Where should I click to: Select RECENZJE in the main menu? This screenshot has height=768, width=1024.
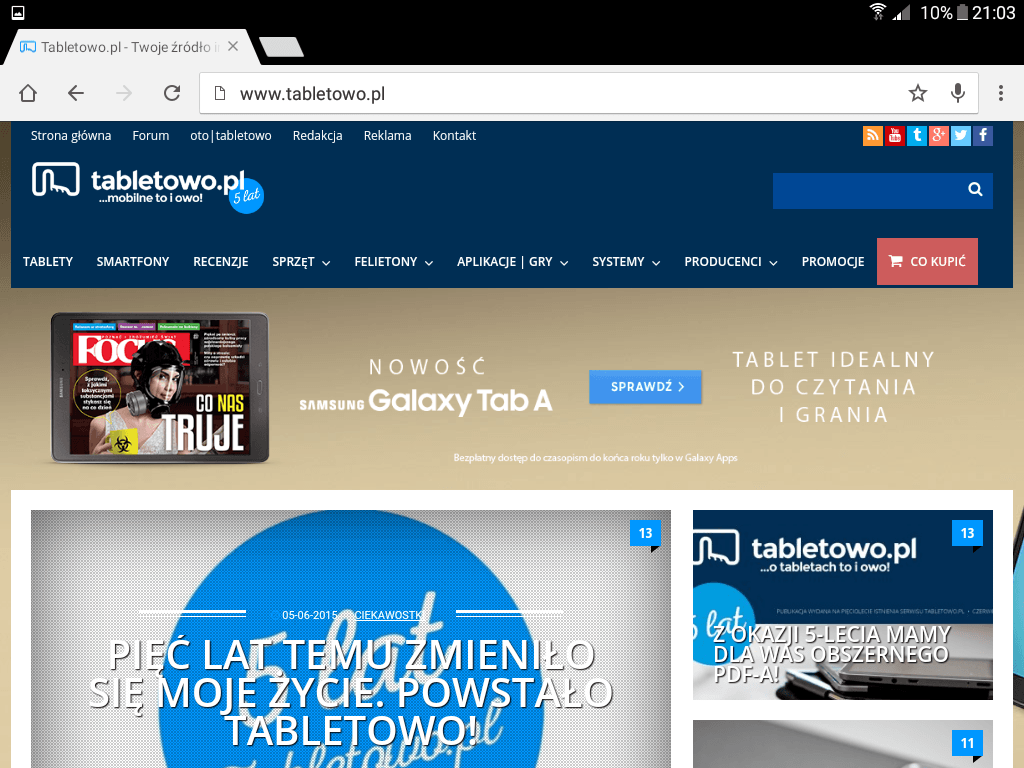click(x=221, y=262)
